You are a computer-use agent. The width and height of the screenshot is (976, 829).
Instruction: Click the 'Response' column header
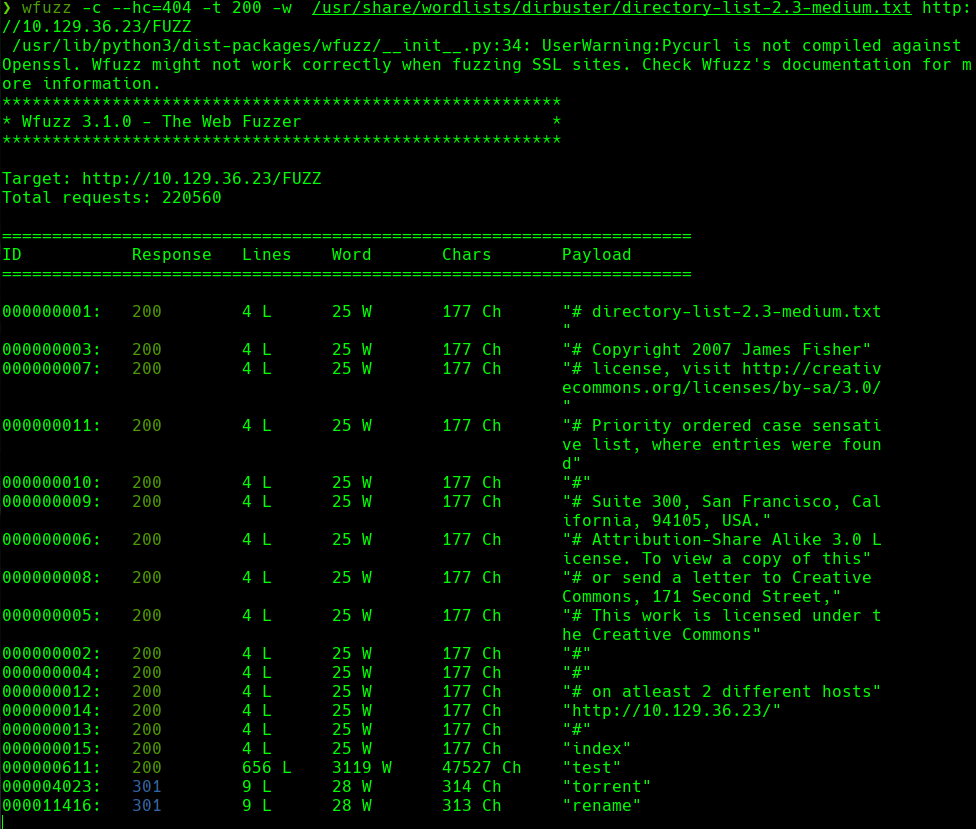point(172,255)
